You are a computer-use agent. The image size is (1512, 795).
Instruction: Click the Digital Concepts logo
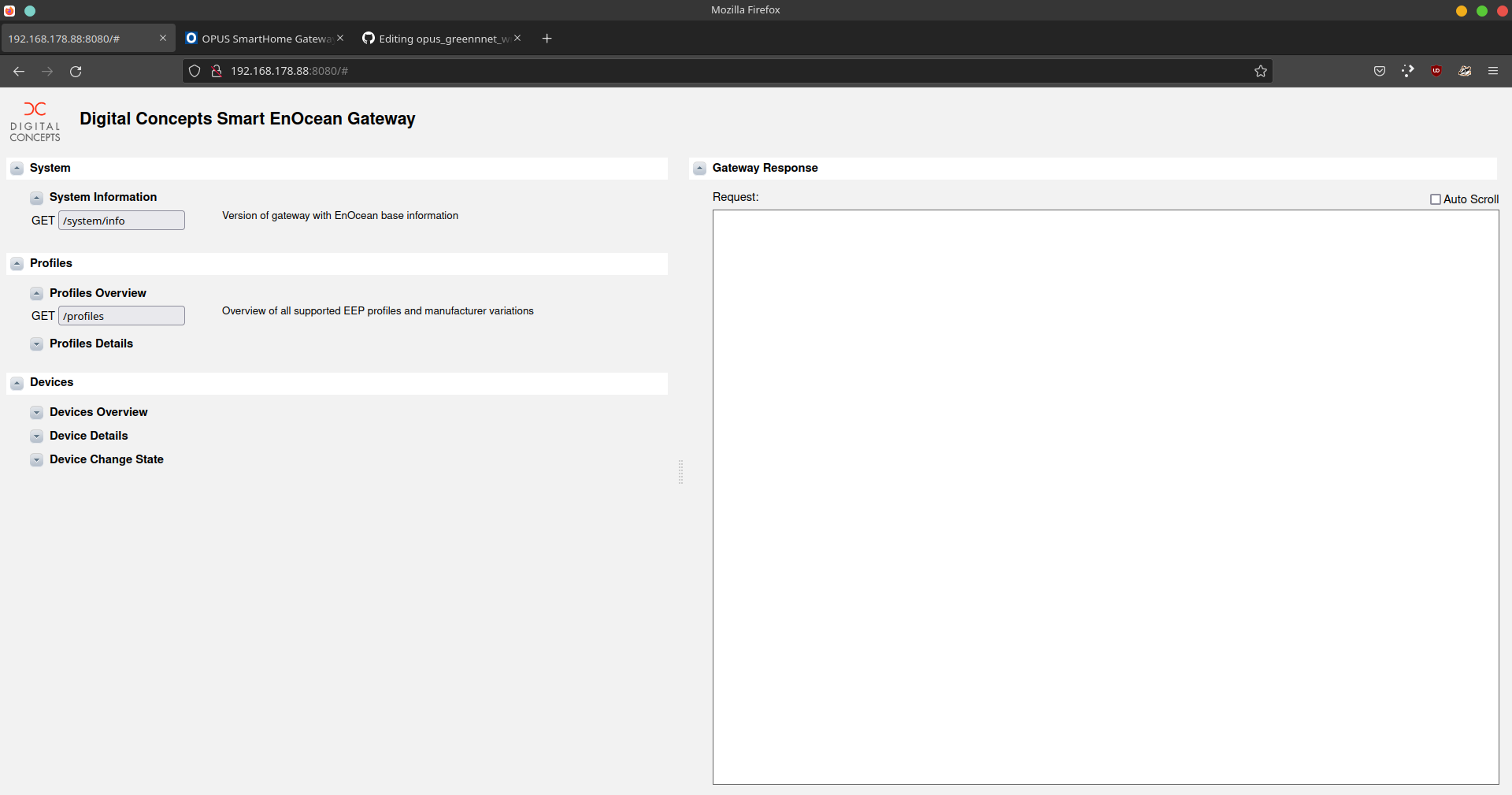click(x=35, y=121)
